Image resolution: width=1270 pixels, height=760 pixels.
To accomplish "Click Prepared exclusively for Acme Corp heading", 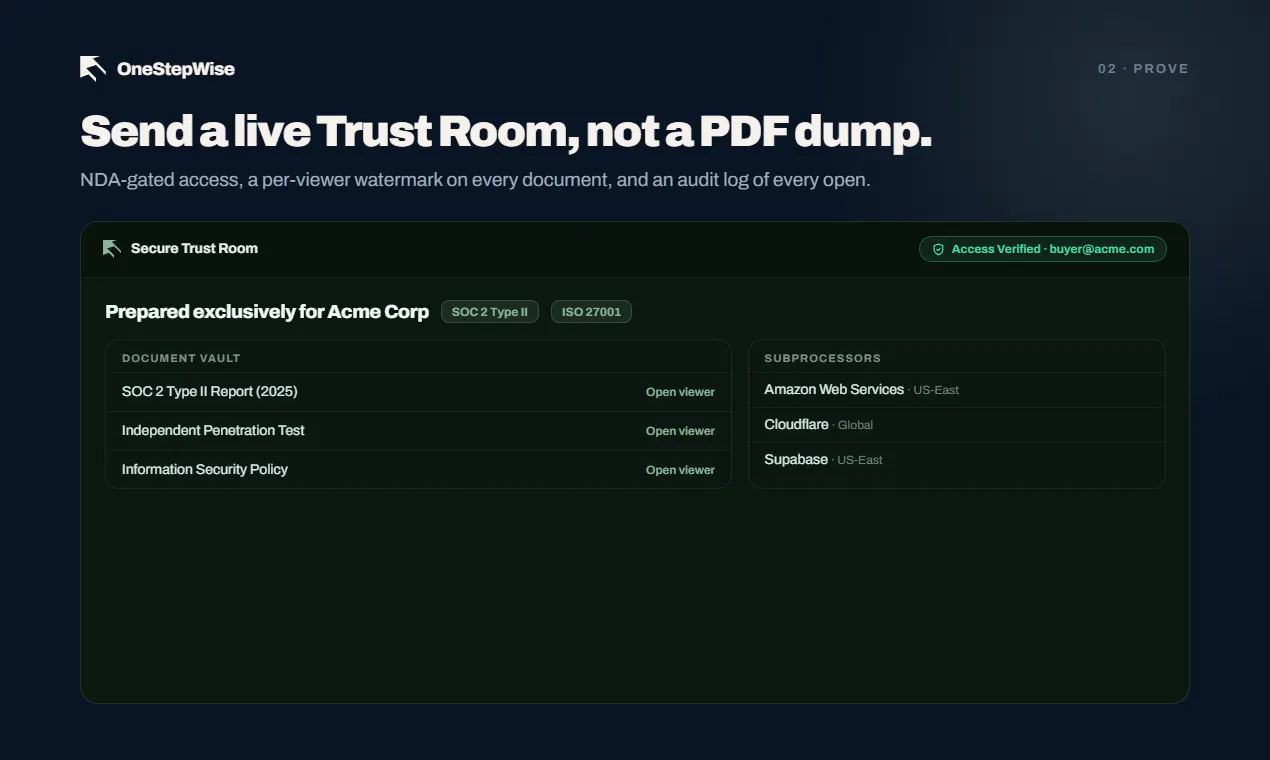I will click(267, 312).
